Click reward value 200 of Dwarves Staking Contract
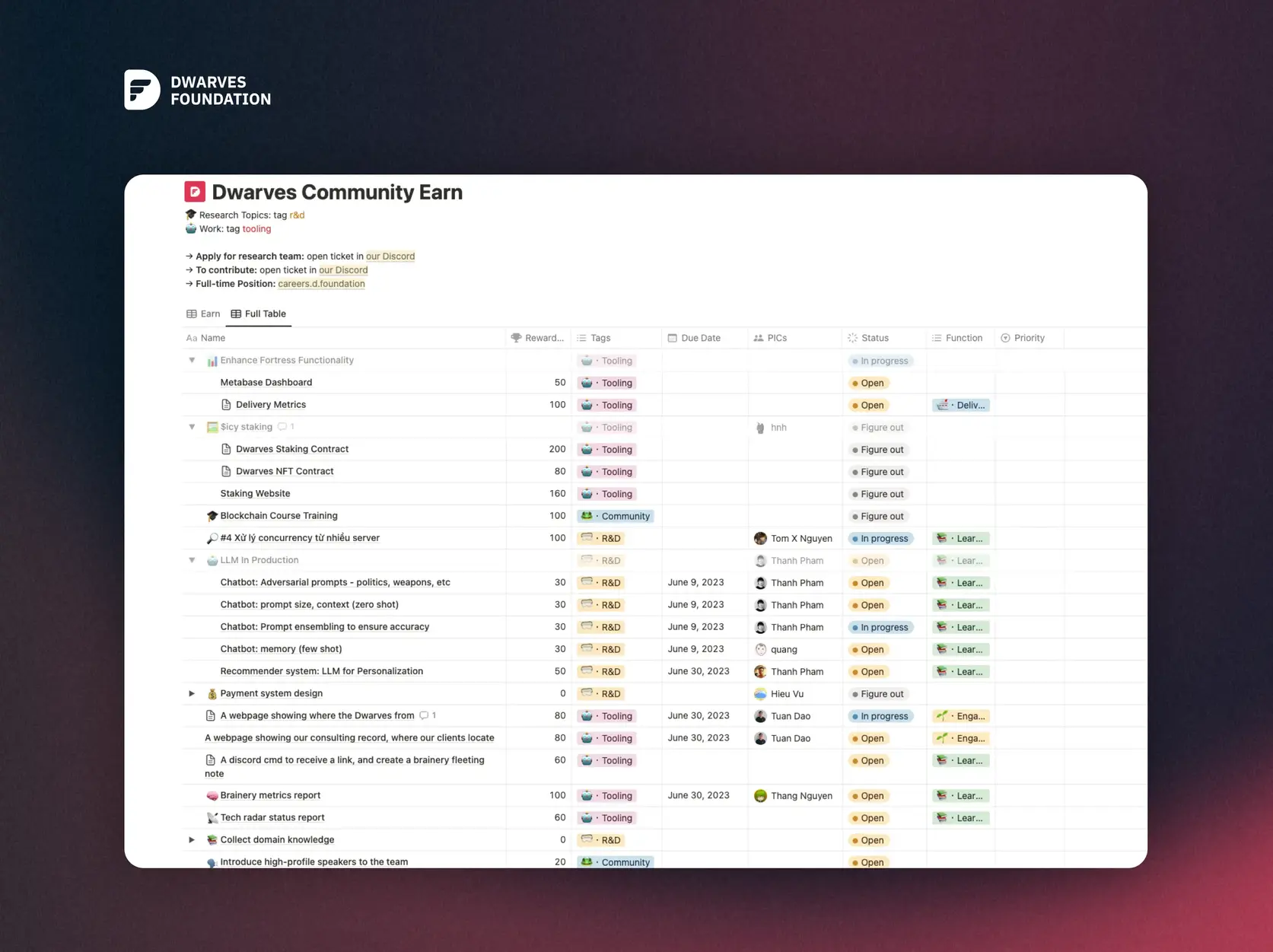This screenshot has width=1273, height=952. [557, 449]
